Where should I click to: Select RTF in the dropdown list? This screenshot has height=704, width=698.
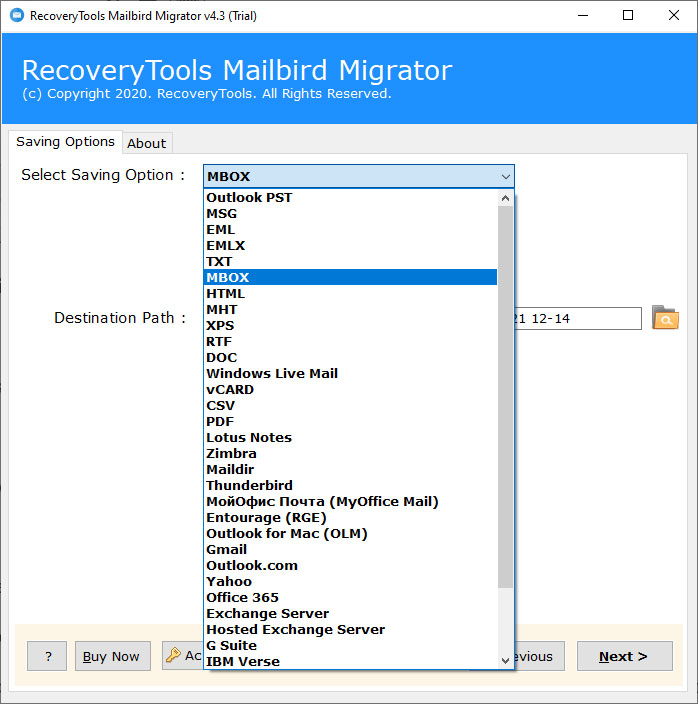pos(350,342)
